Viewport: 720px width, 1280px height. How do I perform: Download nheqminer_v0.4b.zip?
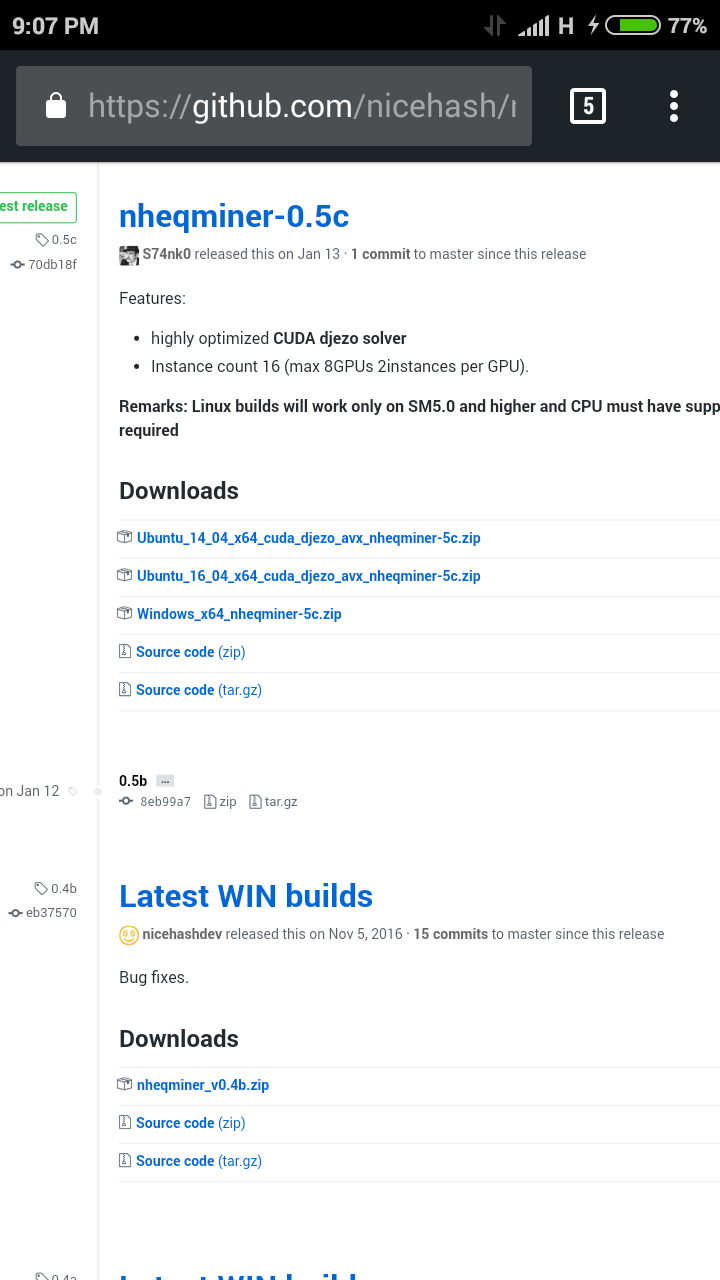203,1085
